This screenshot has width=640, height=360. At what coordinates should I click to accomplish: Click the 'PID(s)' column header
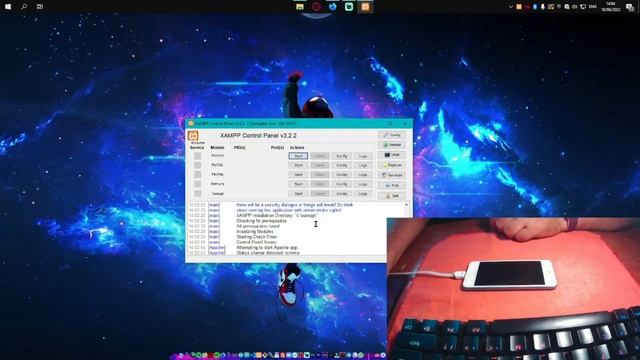tap(240, 147)
